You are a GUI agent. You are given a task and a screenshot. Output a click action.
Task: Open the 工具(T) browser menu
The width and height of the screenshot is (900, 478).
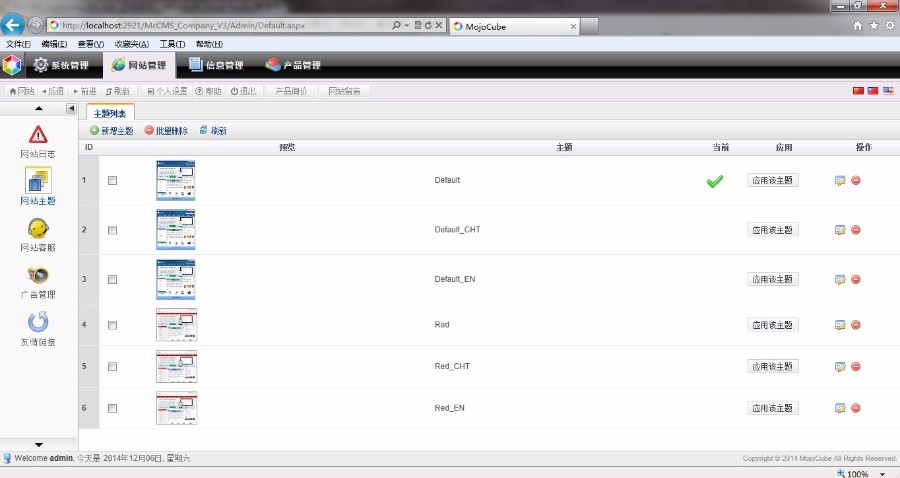172,44
